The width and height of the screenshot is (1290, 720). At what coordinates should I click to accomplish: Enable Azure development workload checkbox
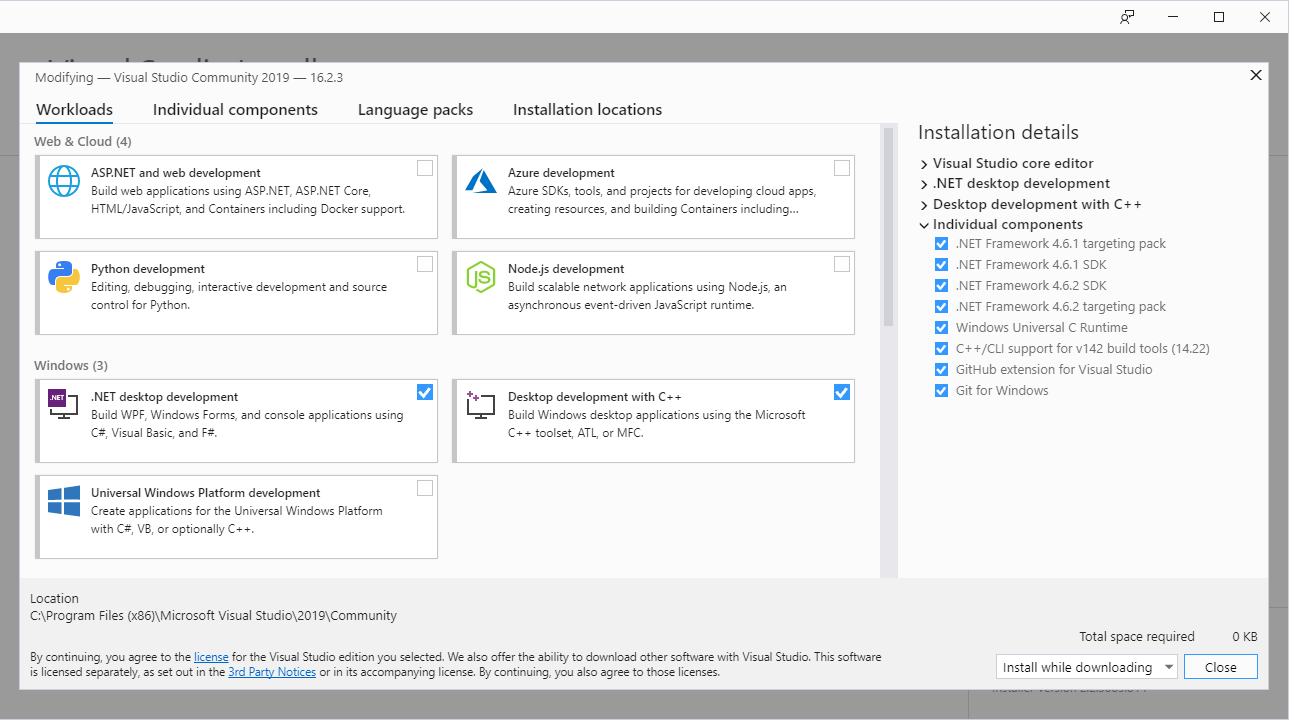point(842,168)
